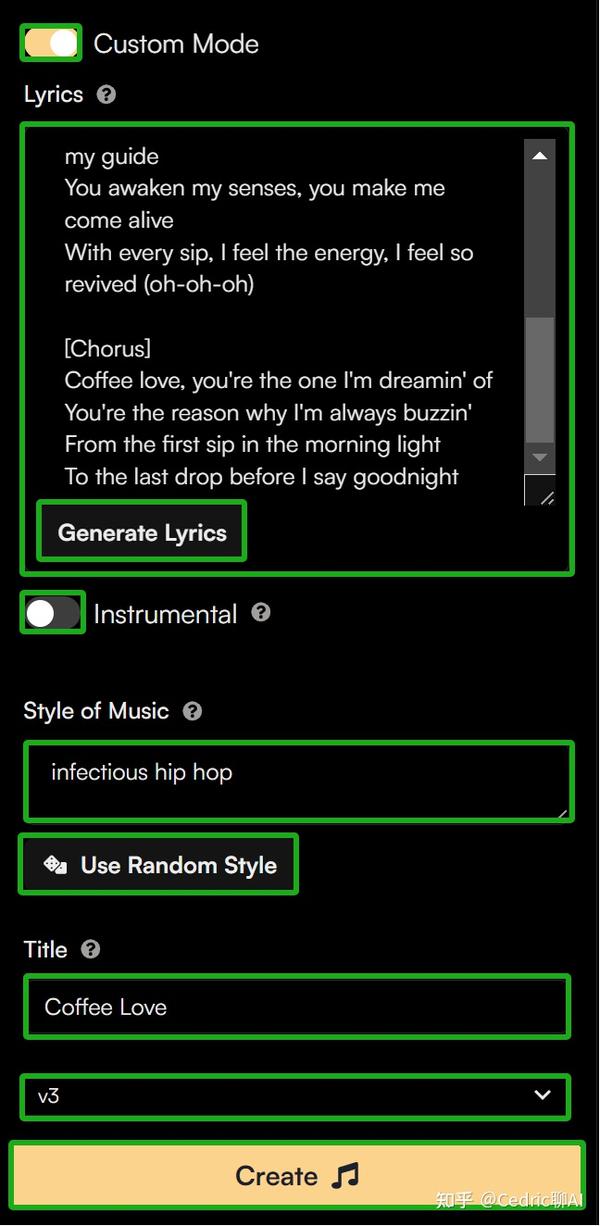This screenshot has height=1226, width=600.
Task: Click the lyrics scrollbar thumb
Action: click(x=539, y=380)
